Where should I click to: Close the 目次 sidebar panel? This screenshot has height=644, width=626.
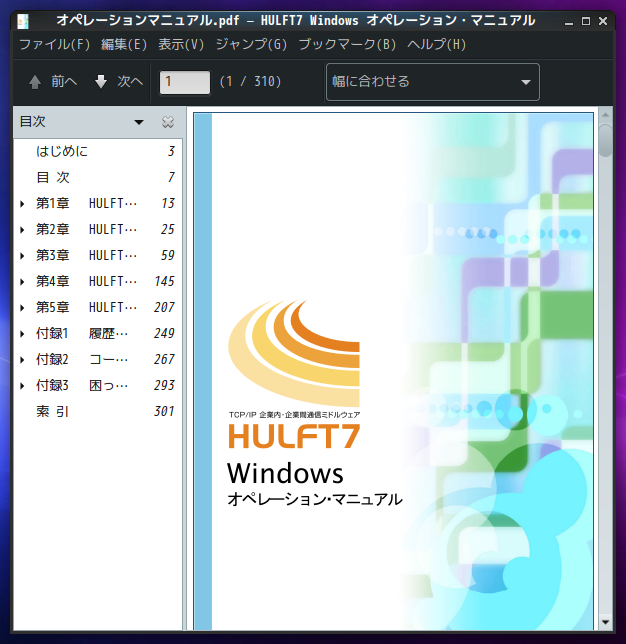click(168, 122)
